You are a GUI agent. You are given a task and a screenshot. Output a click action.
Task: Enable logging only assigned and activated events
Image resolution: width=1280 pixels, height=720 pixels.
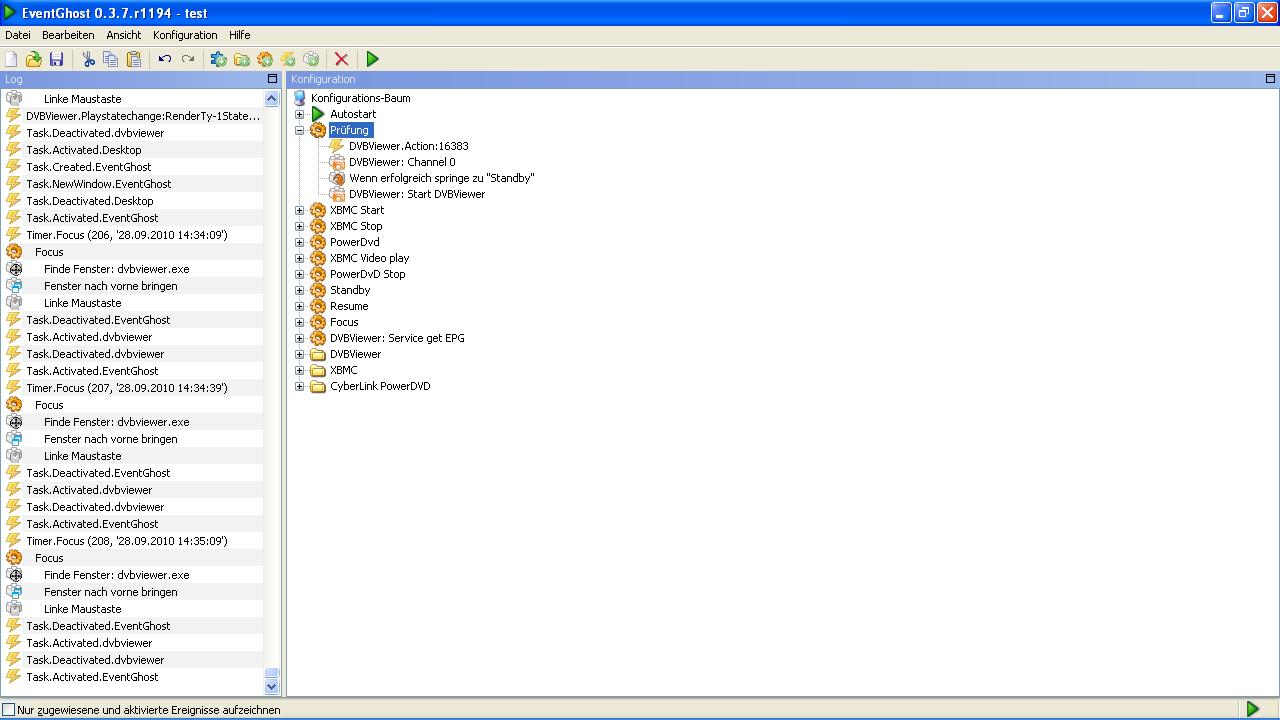[x=9, y=710]
